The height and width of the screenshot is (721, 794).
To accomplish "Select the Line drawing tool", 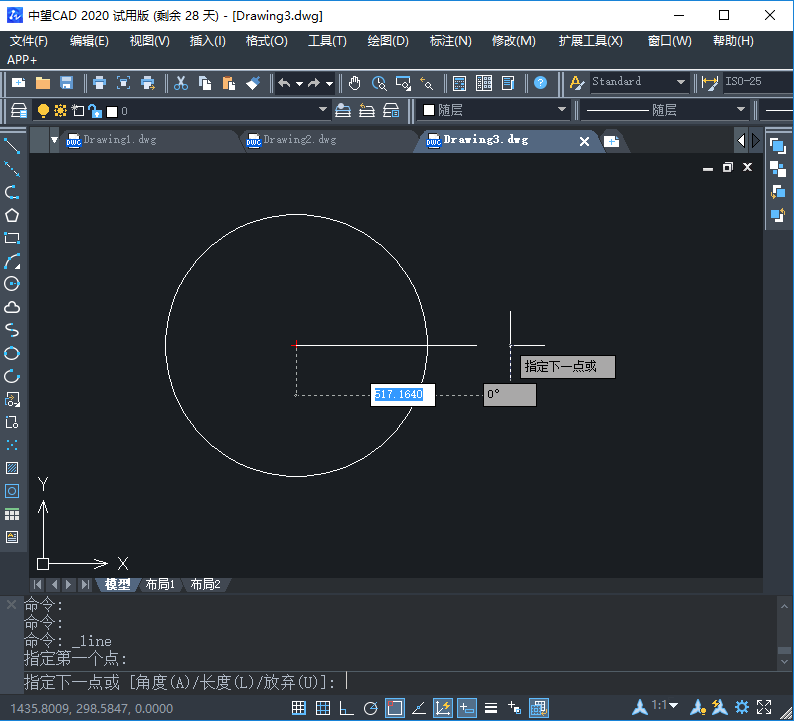I will [x=12, y=146].
